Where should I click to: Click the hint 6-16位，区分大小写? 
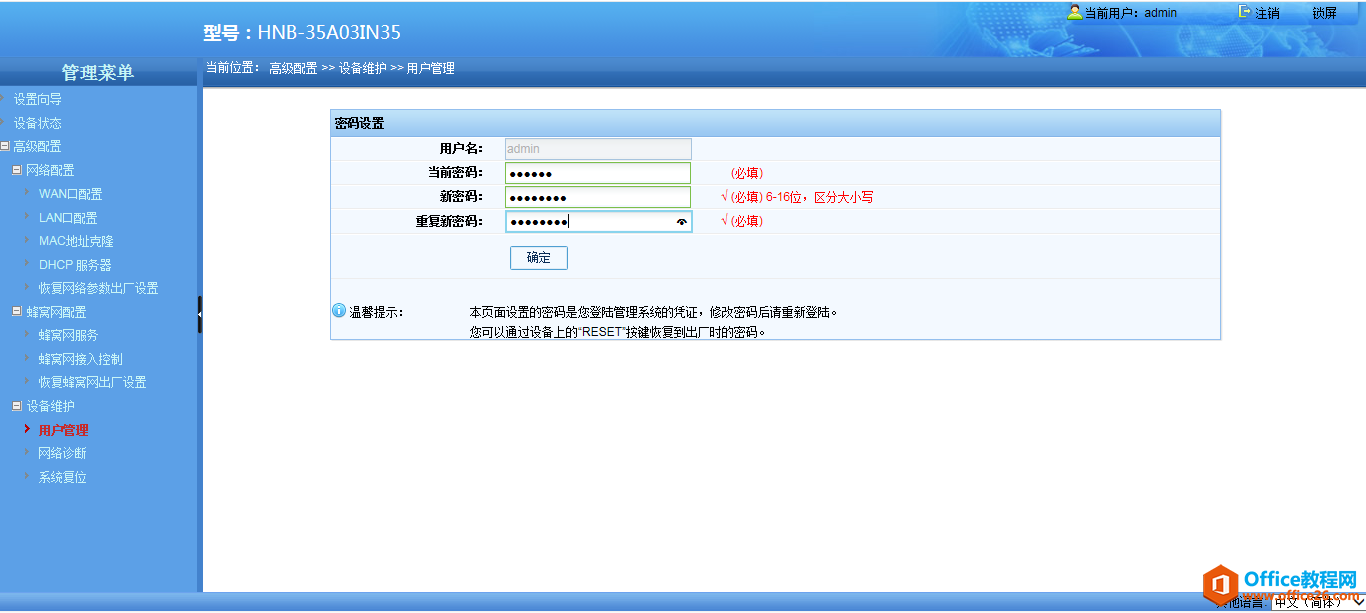click(x=819, y=198)
